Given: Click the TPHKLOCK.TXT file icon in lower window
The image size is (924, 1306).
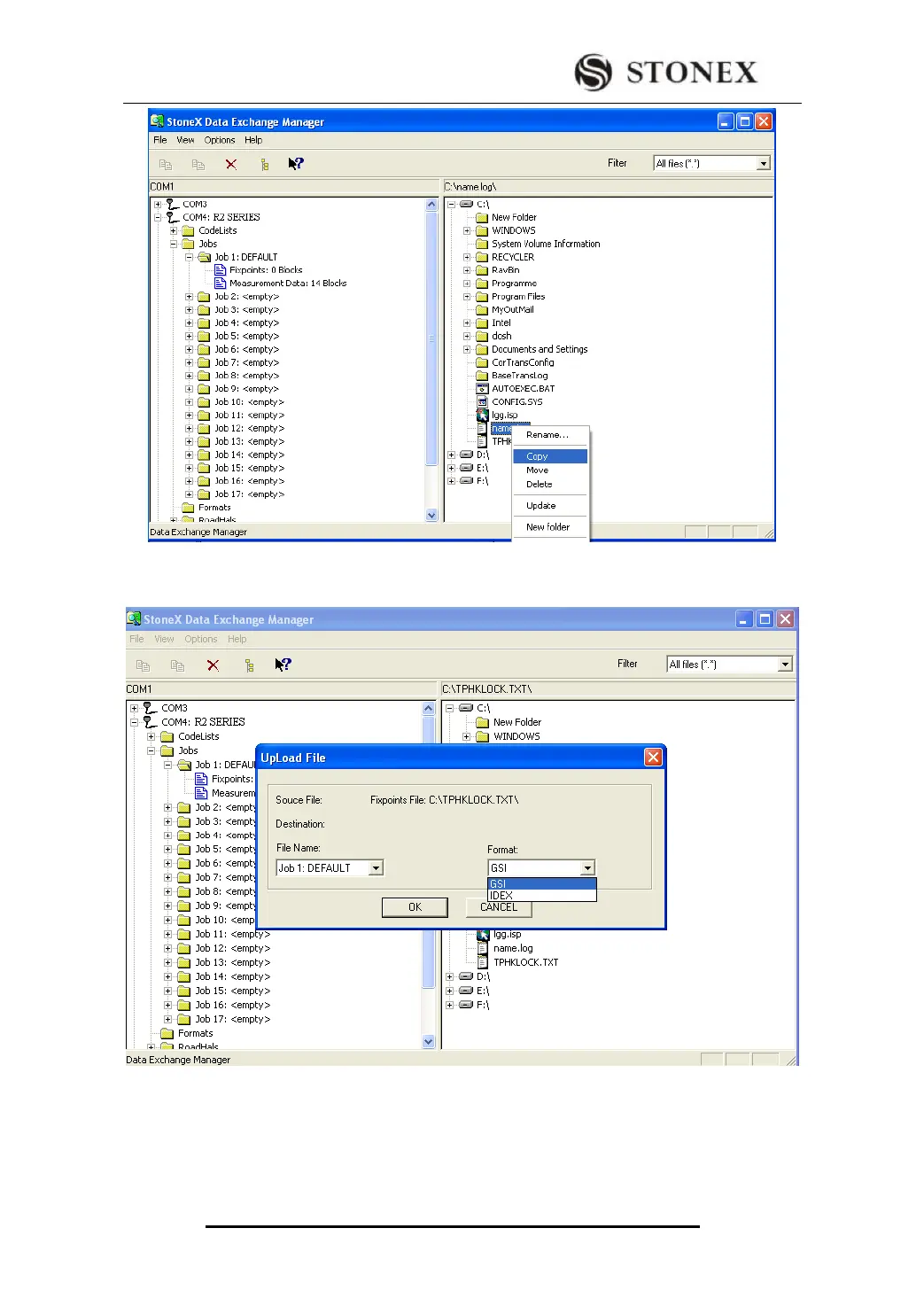Looking at the screenshot, I should coord(483,962).
